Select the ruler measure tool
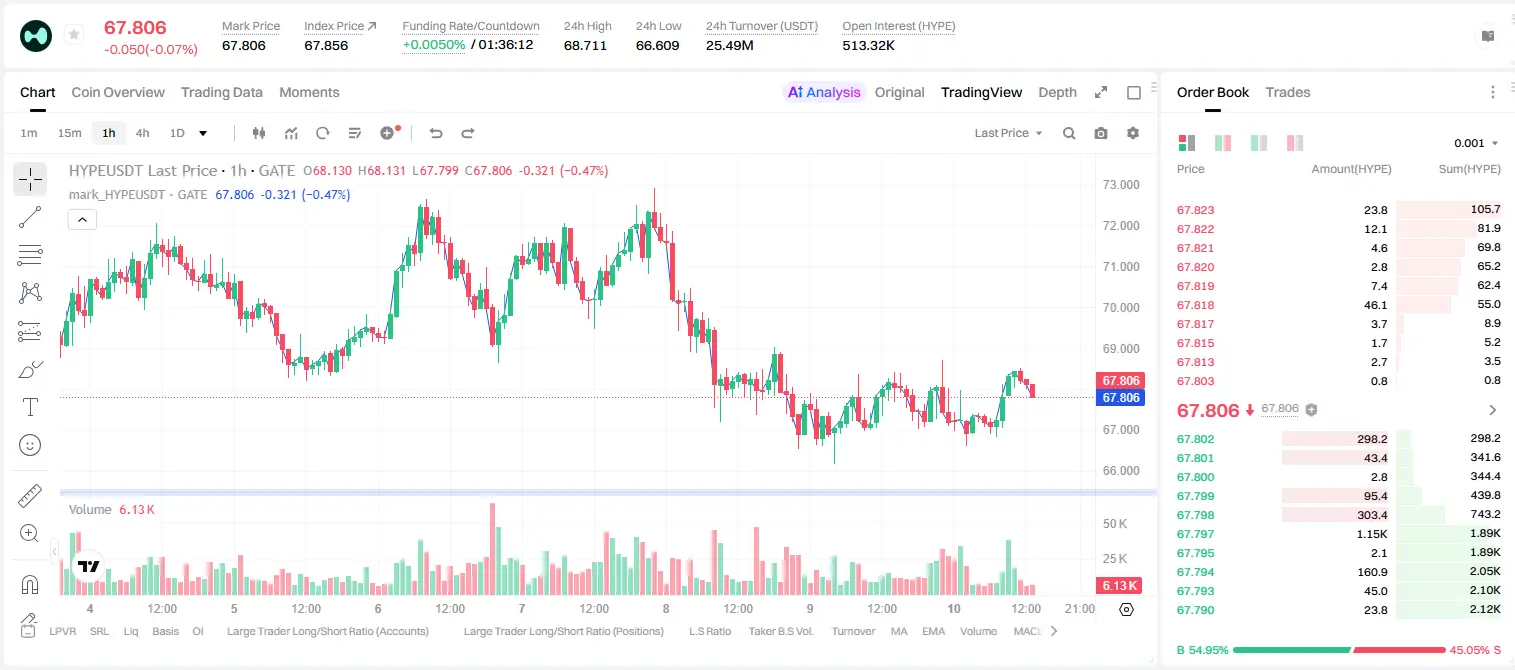 (30, 496)
